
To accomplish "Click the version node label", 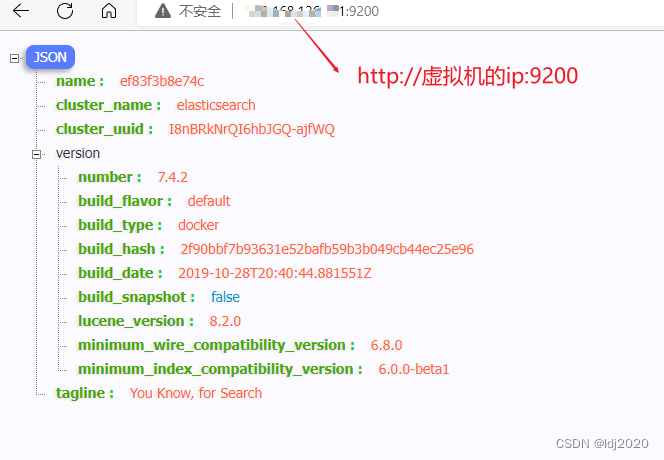I will (78, 153).
